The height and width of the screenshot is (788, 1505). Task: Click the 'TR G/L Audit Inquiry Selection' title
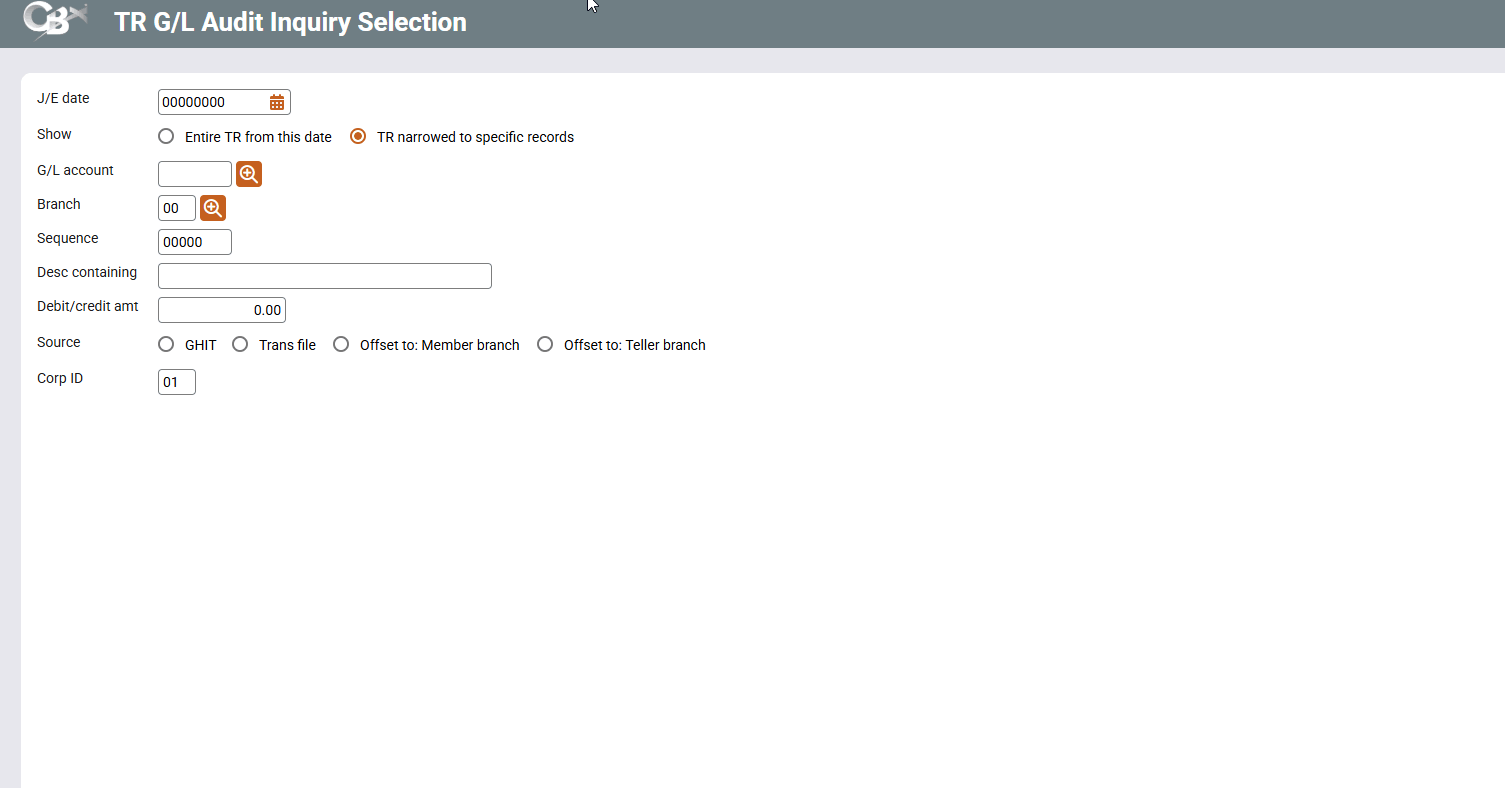290,22
